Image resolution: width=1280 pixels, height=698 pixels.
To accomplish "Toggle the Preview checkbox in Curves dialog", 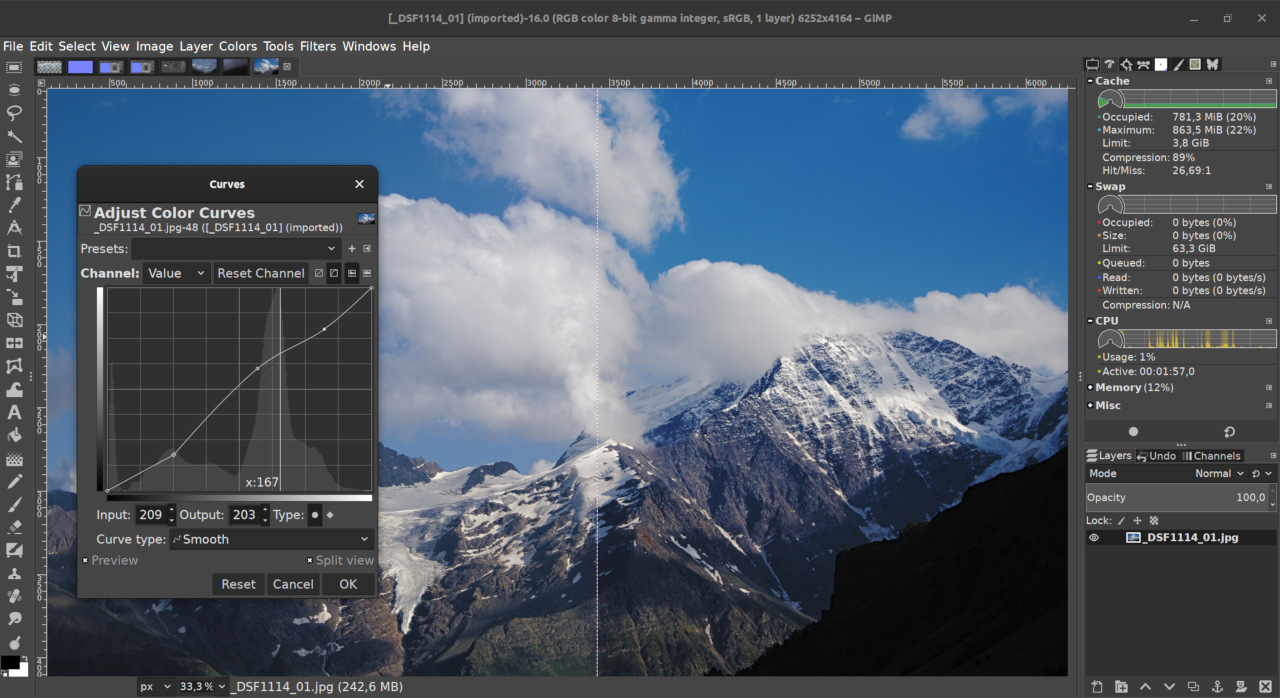I will coord(86,560).
